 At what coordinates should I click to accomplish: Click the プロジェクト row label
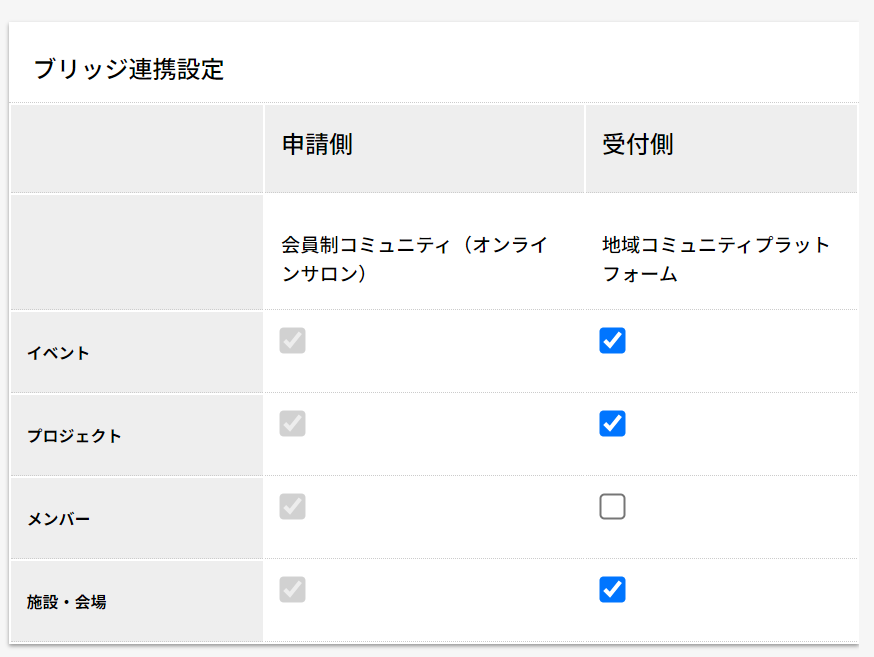pyautogui.click(x=74, y=436)
